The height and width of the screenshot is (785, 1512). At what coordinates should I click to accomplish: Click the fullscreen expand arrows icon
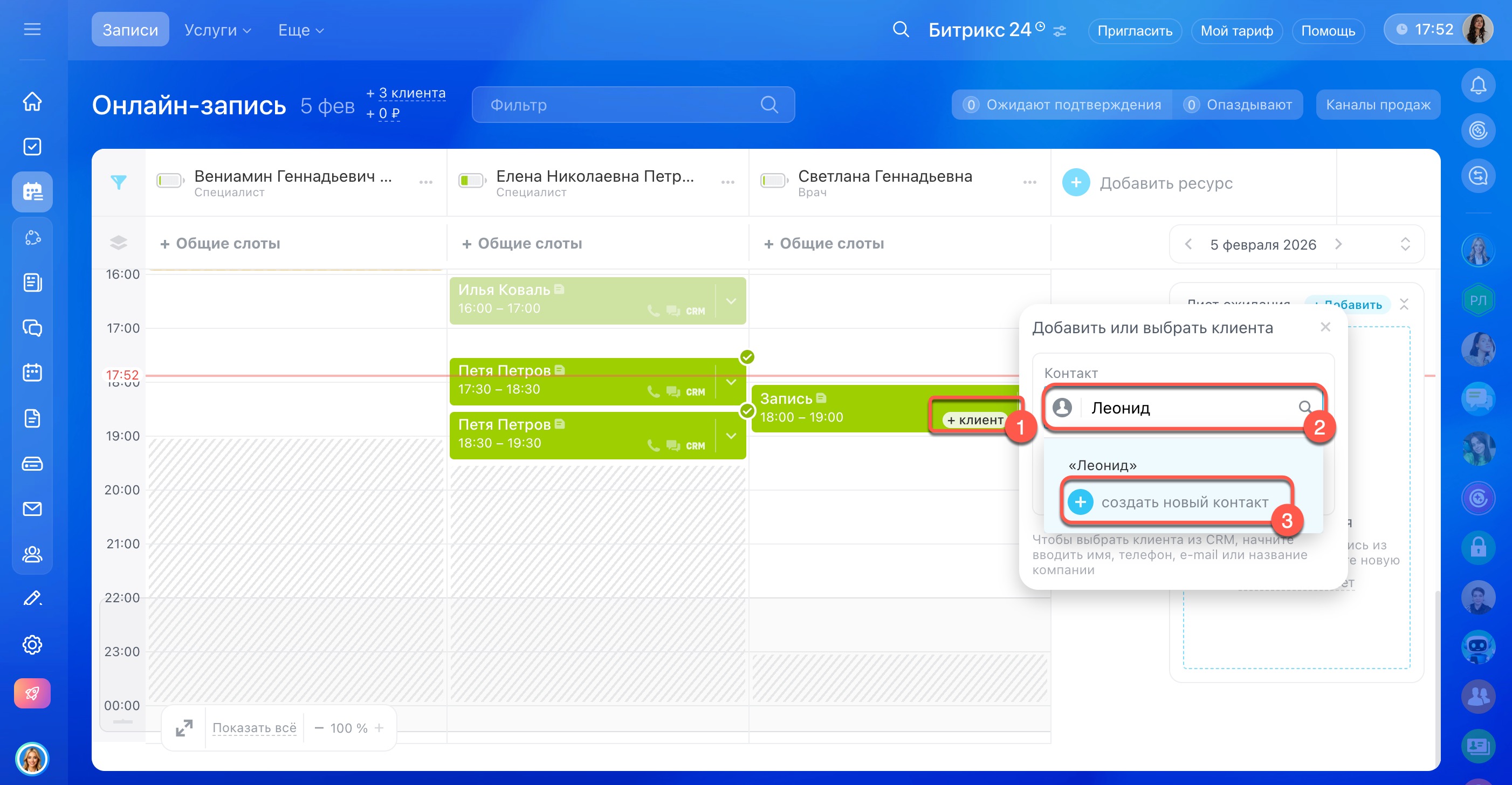[184, 727]
